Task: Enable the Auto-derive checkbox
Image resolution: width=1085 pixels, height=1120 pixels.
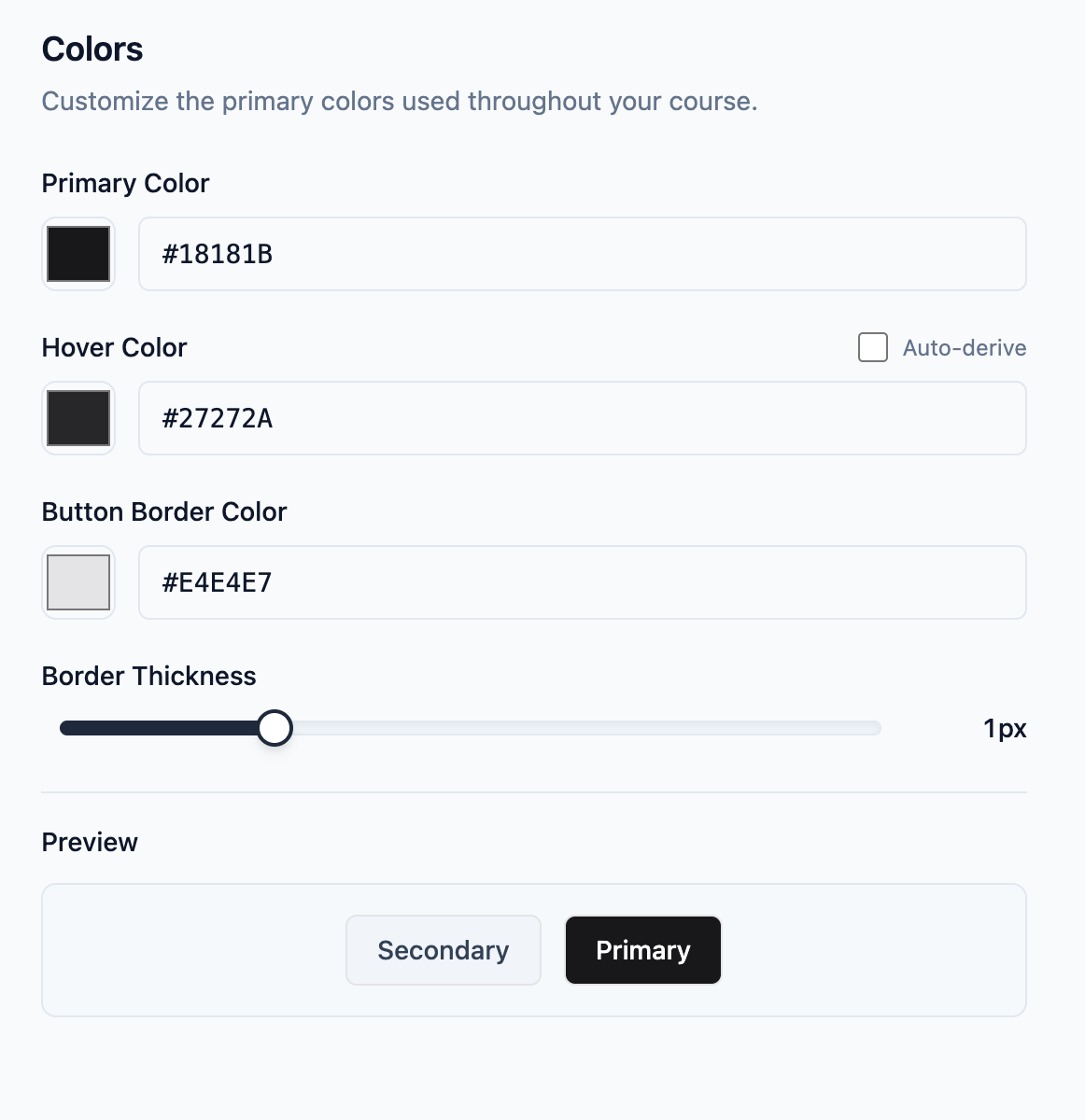Action: coord(872,346)
